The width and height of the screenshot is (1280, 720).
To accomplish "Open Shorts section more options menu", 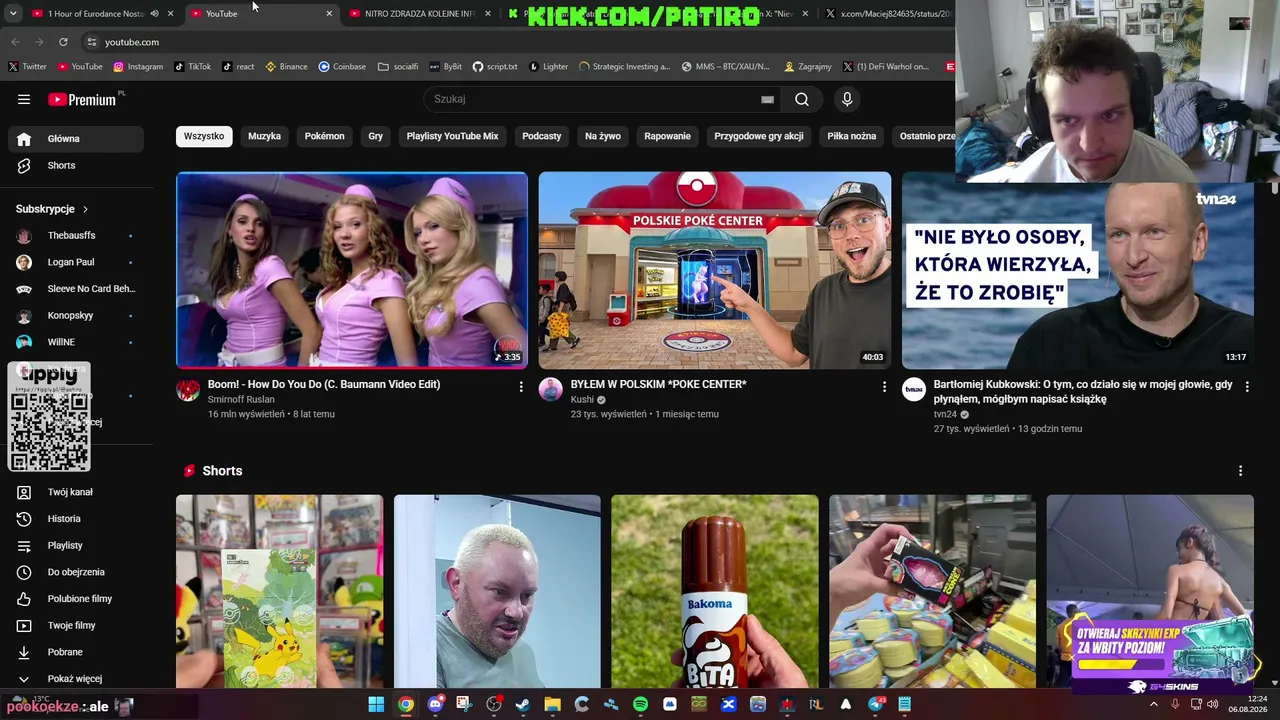I will point(1240,471).
